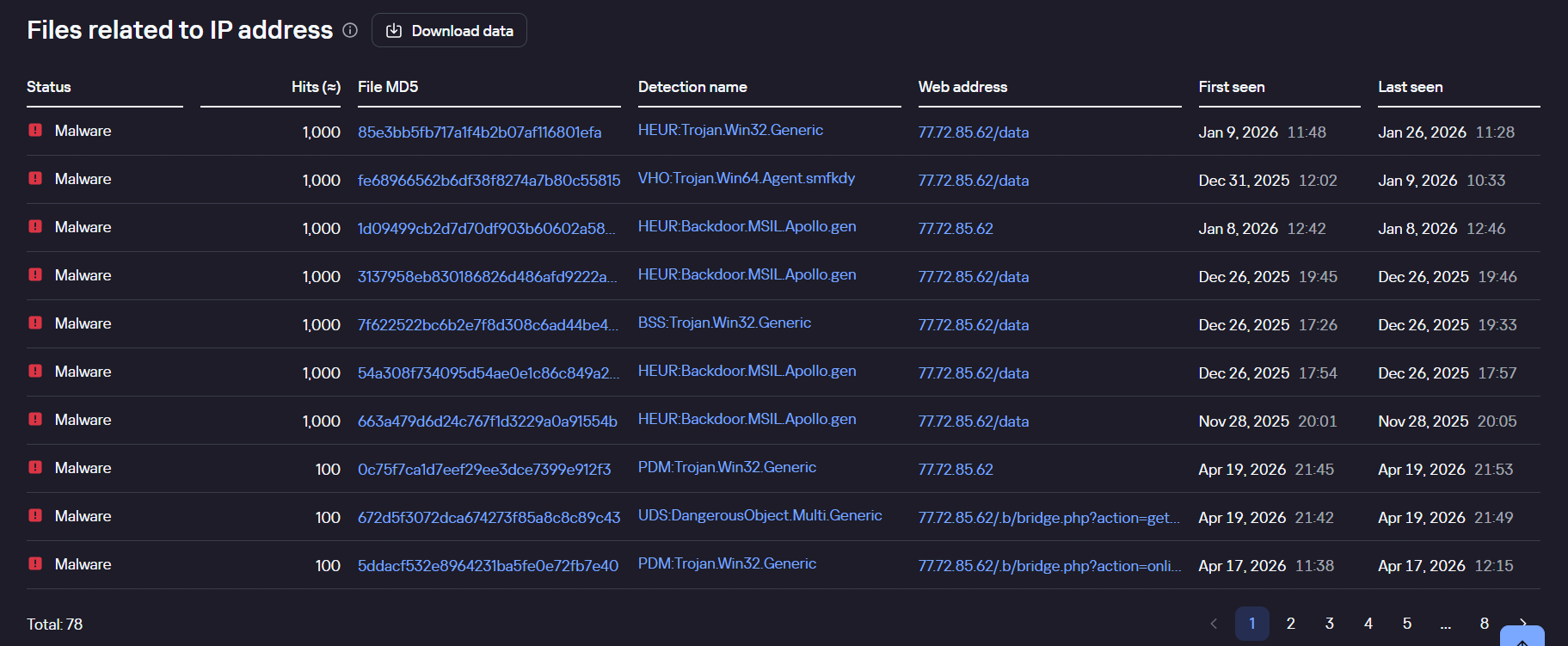Click the malware alert icon for the 1d09499cb2d7 row
The image size is (1568, 646).
[35, 226]
